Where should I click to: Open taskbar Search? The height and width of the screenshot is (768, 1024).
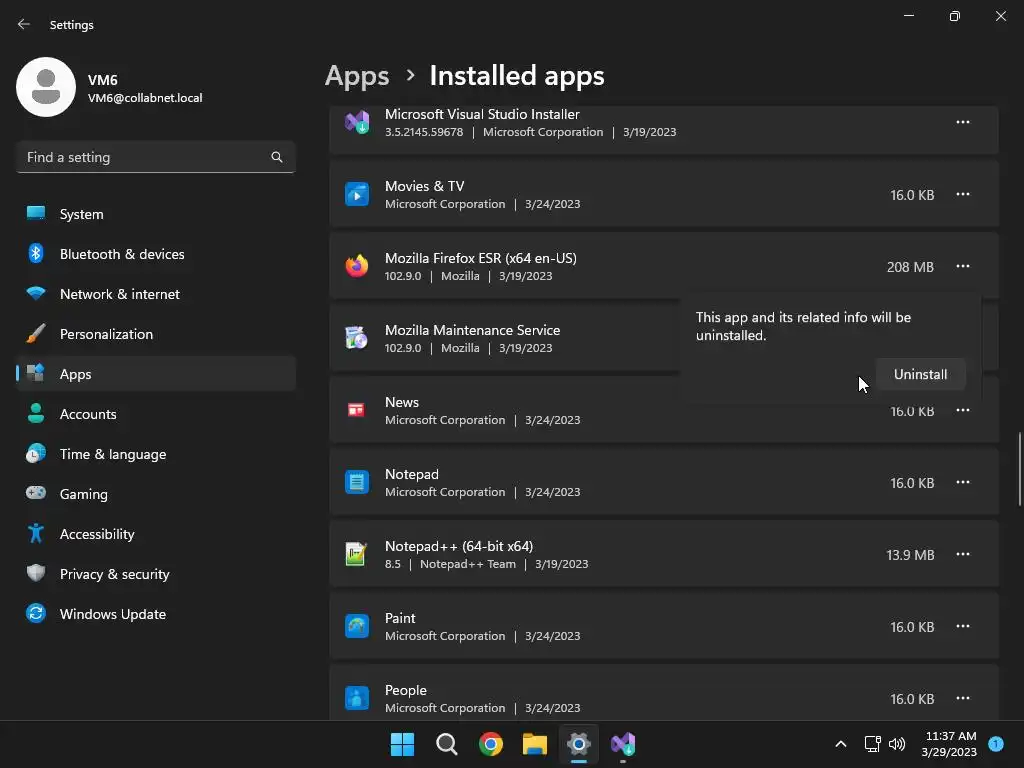click(447, 744)
